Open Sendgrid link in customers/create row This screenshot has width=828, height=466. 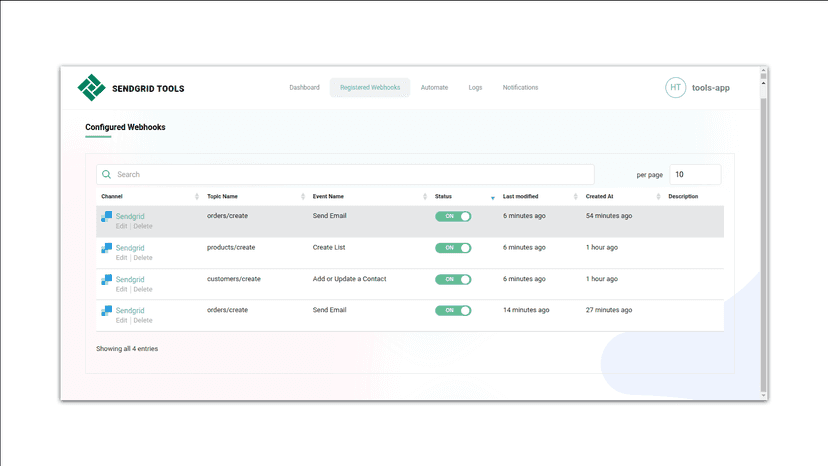click(130, 279)
